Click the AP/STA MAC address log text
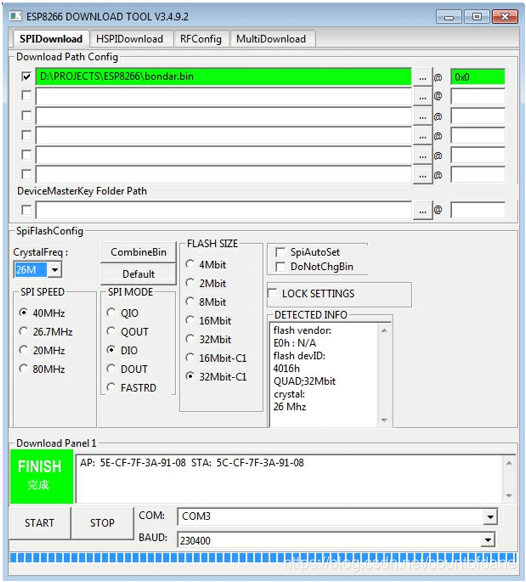The width and height of the screenshot is (526, 582). click(192, 463)
